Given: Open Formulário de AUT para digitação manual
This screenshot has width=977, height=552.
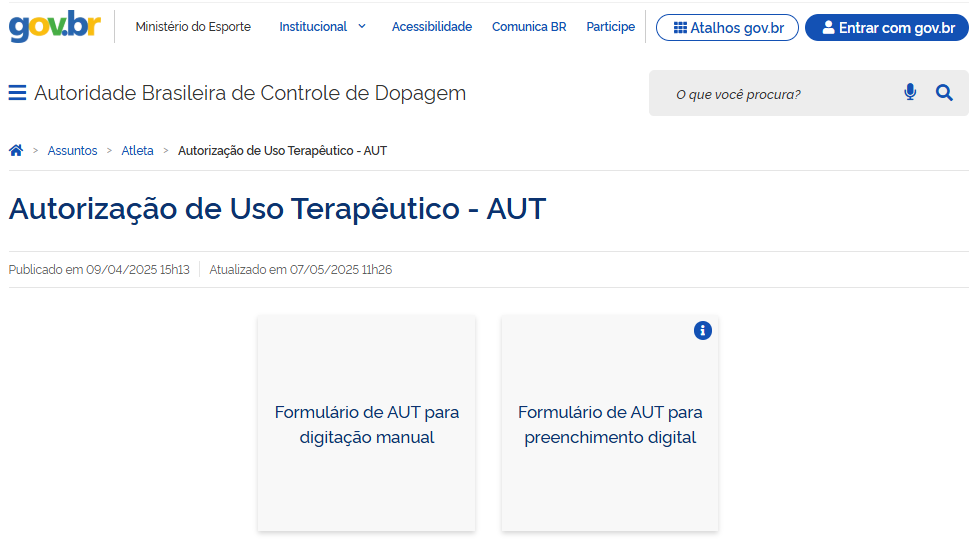Looking at the screenshot, I should [x=366, y=424].
